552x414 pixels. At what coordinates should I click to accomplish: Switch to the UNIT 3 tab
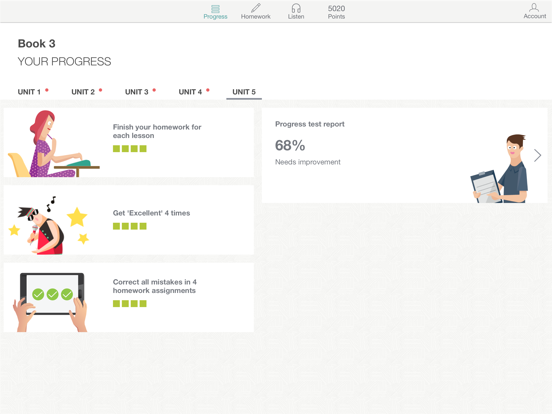coord(137,92)
